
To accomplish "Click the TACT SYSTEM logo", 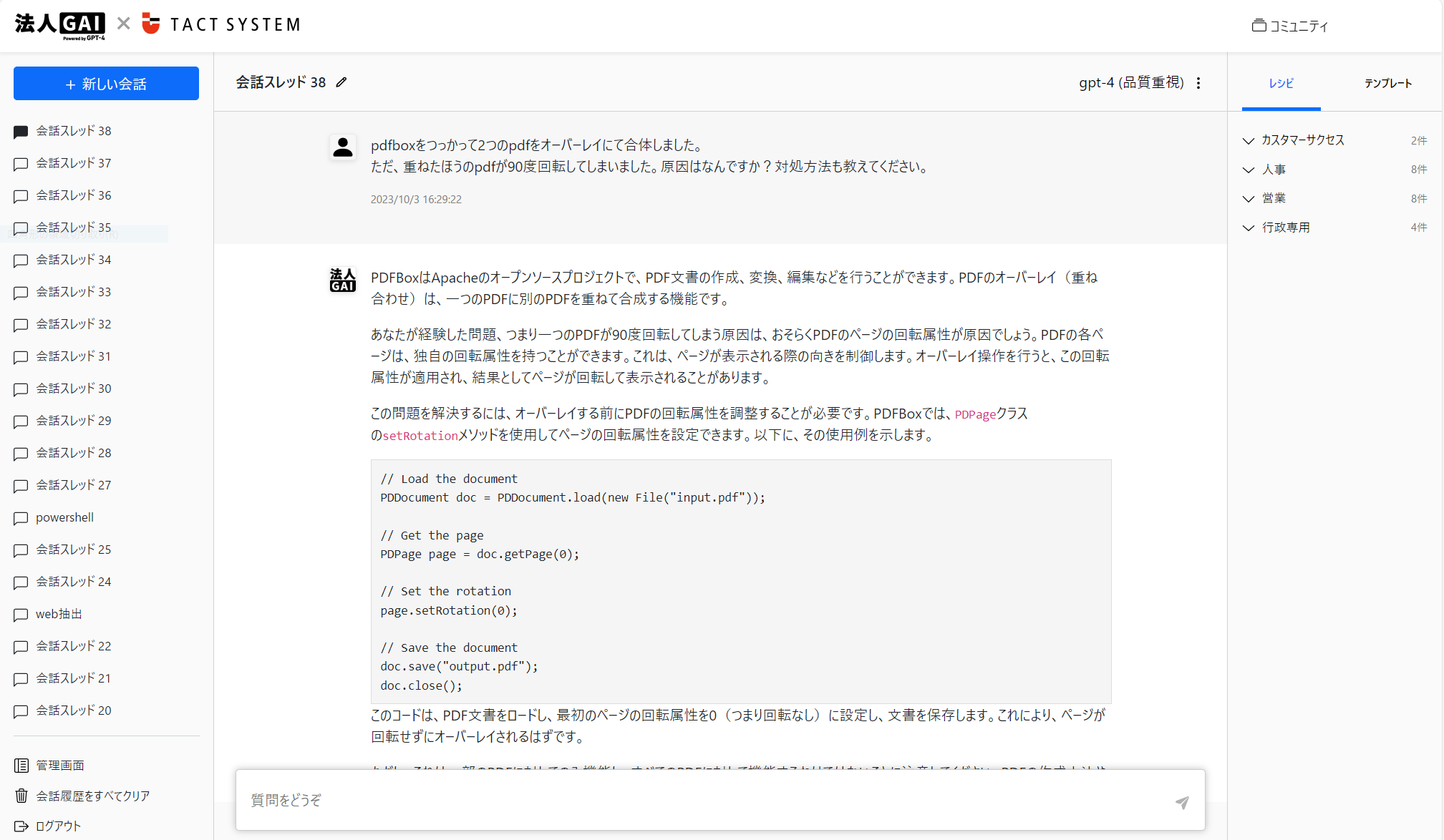I will click(221, 24).
